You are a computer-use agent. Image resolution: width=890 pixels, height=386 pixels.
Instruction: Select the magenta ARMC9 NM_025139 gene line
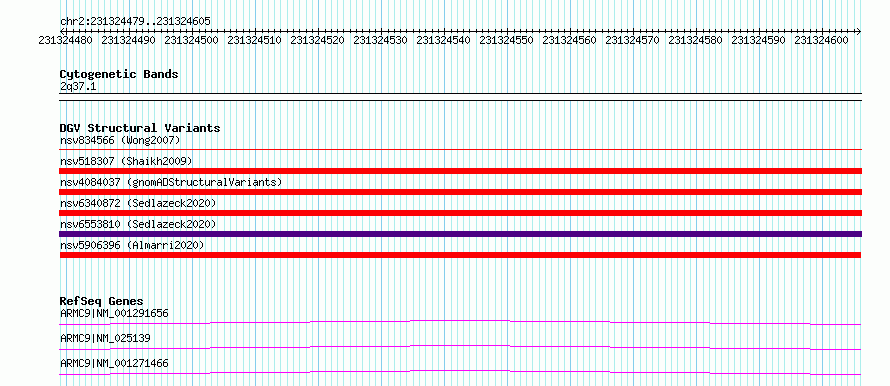point(460,347)
